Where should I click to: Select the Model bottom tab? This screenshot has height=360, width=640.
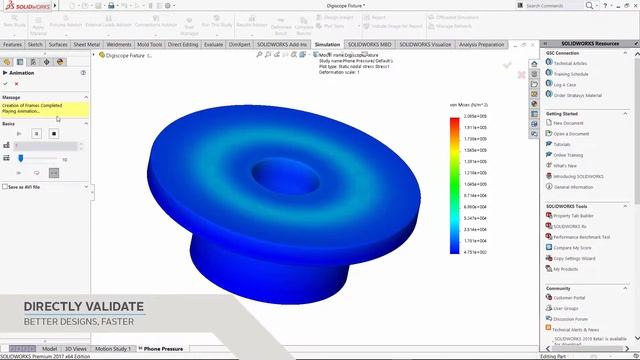coord(49,349)
